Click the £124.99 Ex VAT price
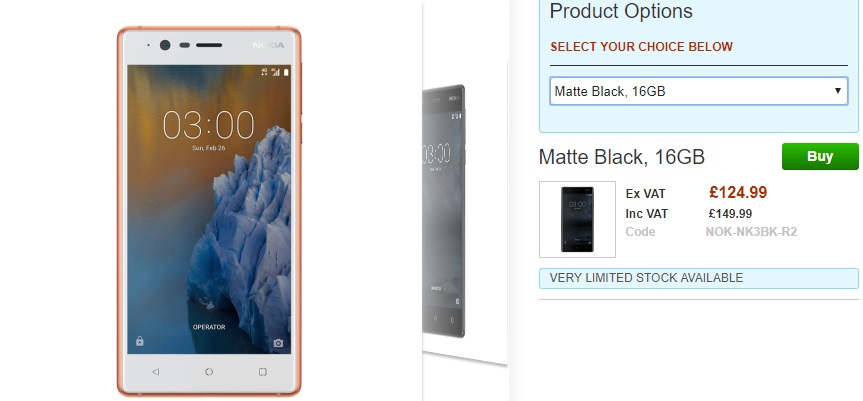863x401 pixels. point(738,193)
